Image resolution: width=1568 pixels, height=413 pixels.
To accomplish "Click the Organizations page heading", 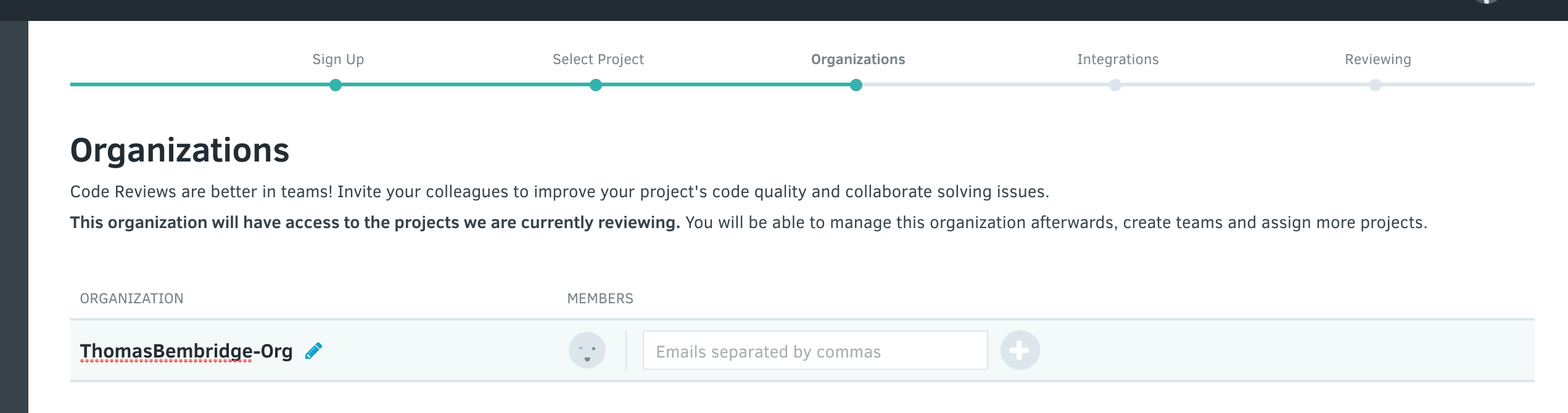I will (x=179, y=150).
